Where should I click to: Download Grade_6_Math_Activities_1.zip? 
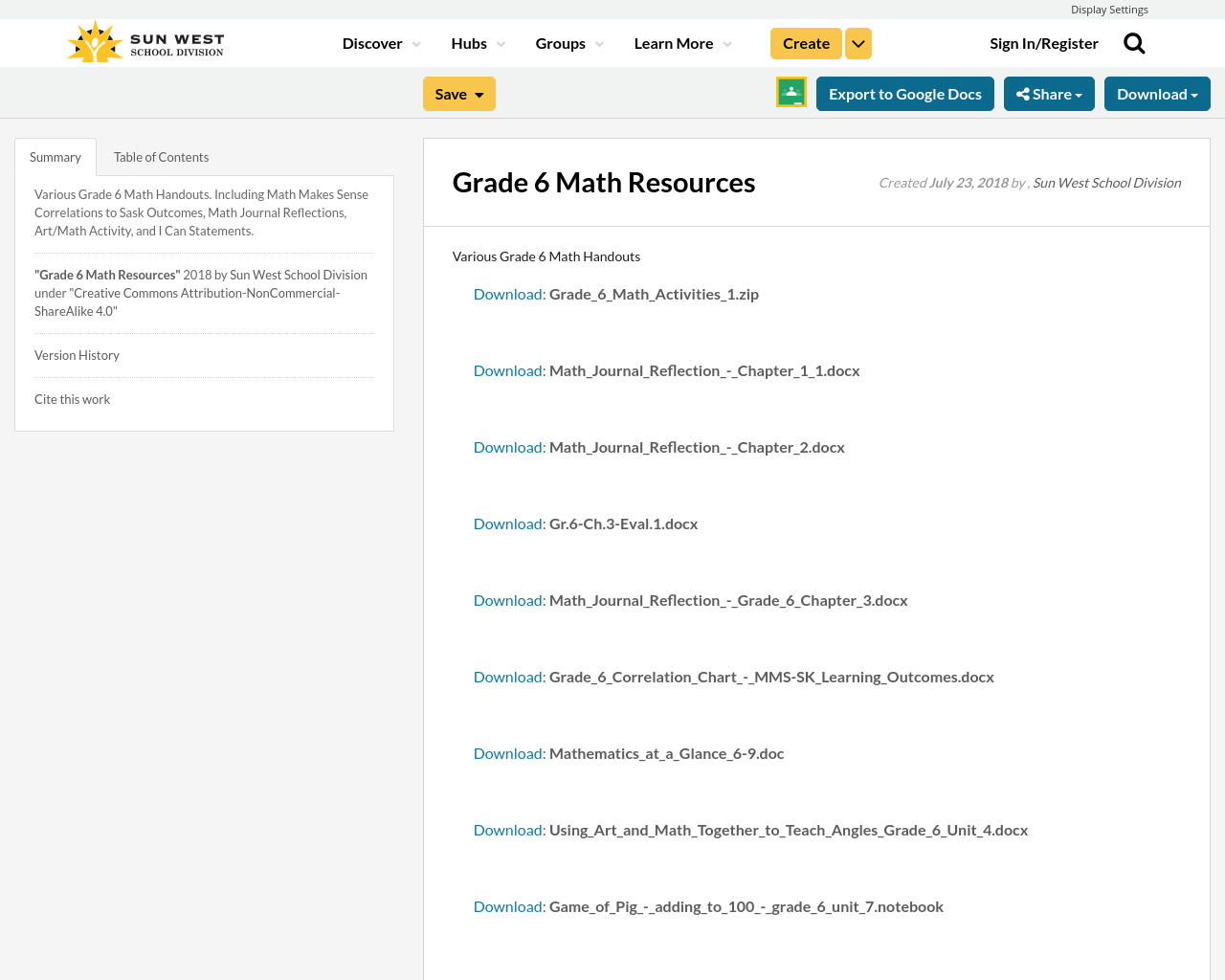[x=509, y=294]
